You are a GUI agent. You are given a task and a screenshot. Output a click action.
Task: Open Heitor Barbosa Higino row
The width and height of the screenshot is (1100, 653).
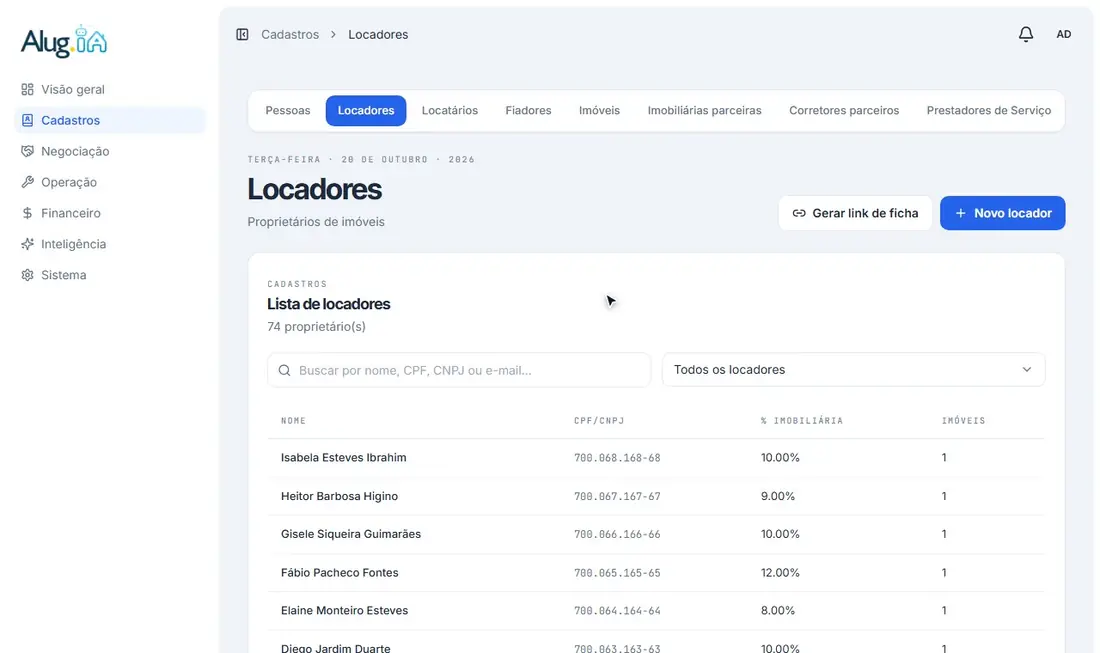[x=656, y=496]
